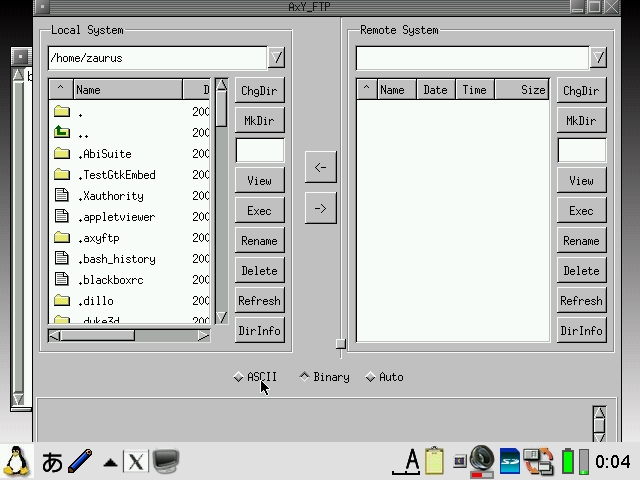Select ASCII transfer mode
This screenshot has height=480, width=640.
tap(238, 377)
